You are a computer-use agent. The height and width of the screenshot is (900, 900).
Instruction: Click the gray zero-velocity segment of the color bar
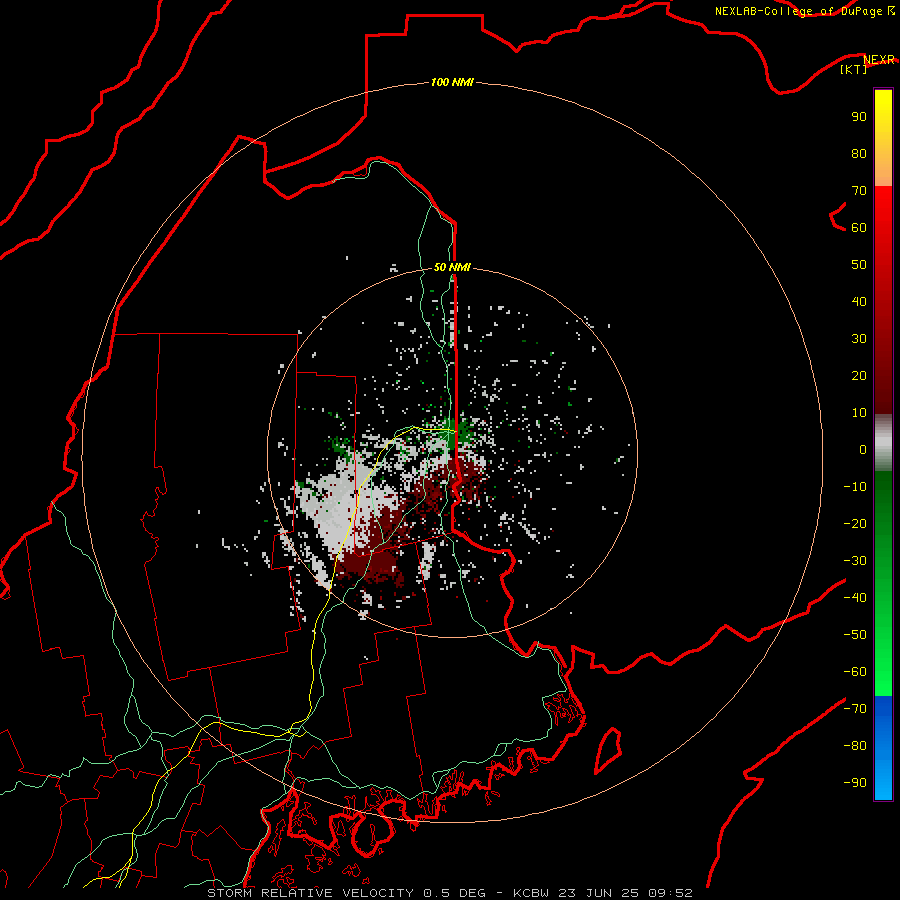click(883, 443)
